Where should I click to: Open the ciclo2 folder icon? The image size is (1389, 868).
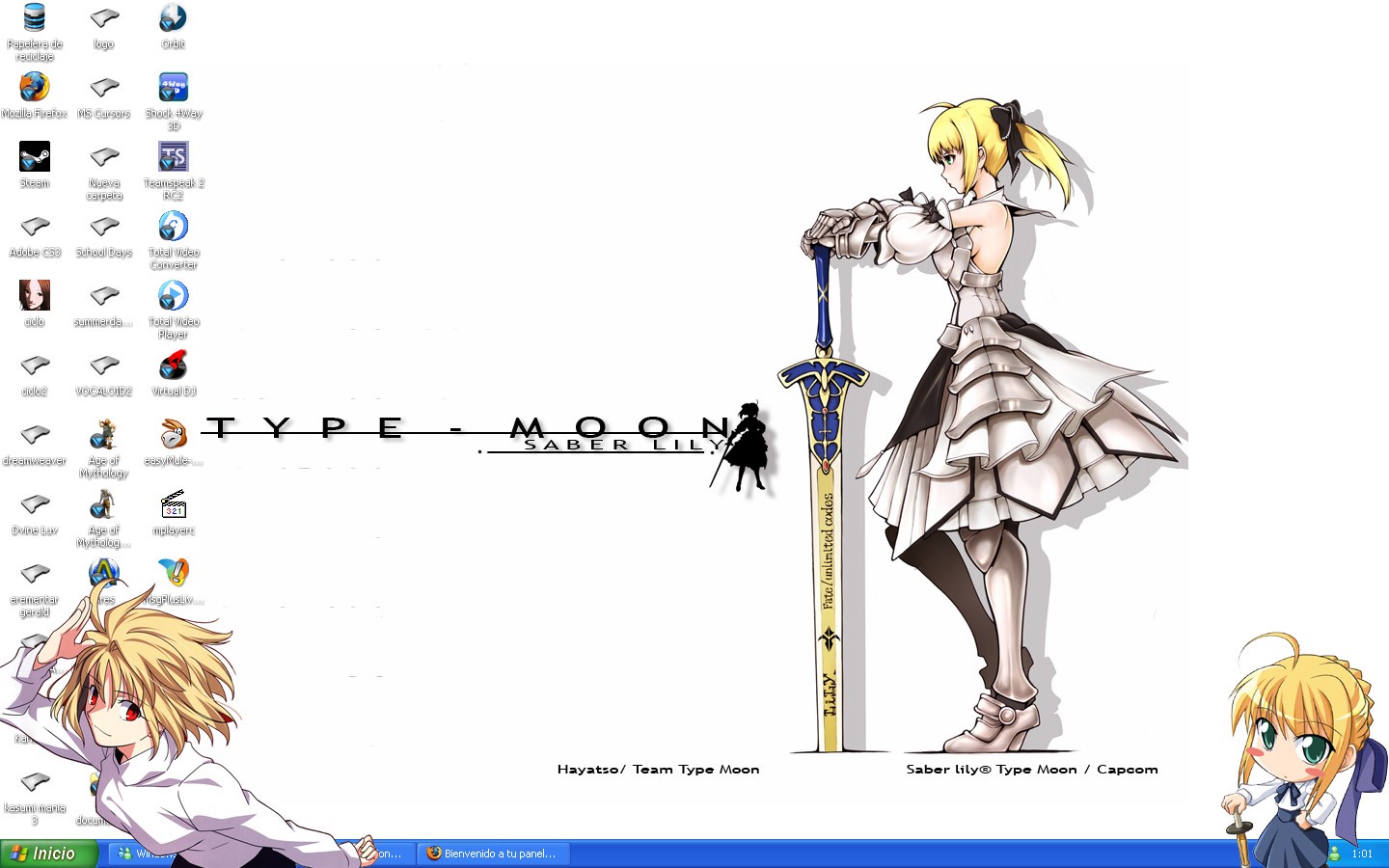coord(35,373)
